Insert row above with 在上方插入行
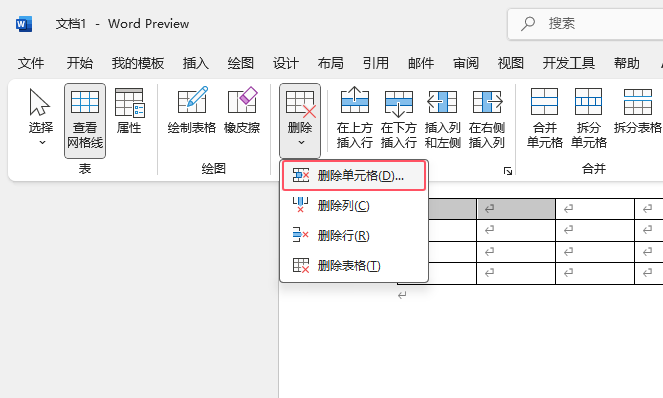 coord(355,118)
